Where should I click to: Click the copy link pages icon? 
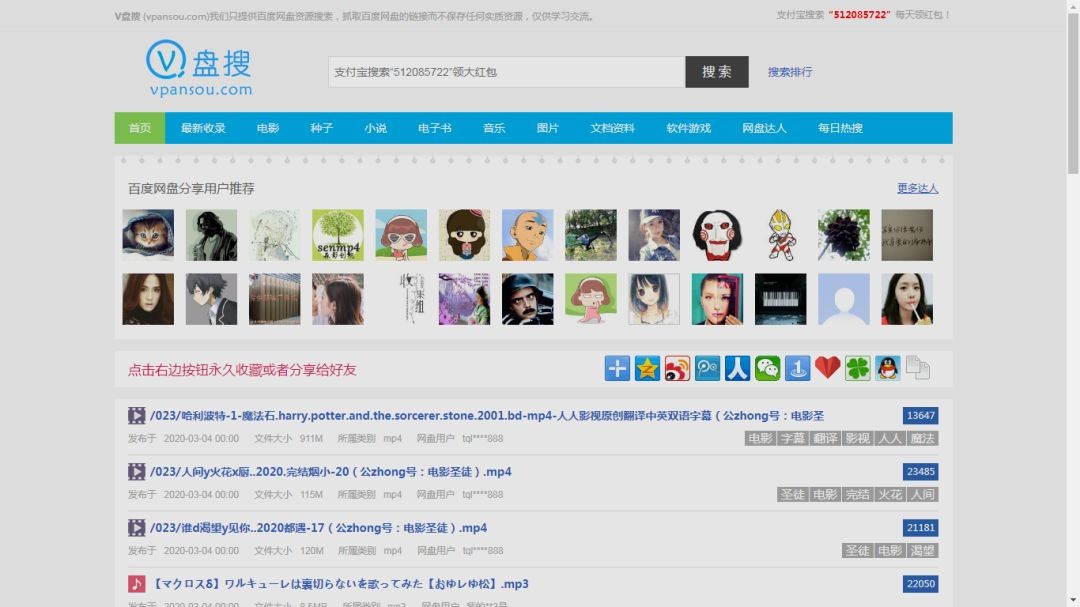[917, 368]
